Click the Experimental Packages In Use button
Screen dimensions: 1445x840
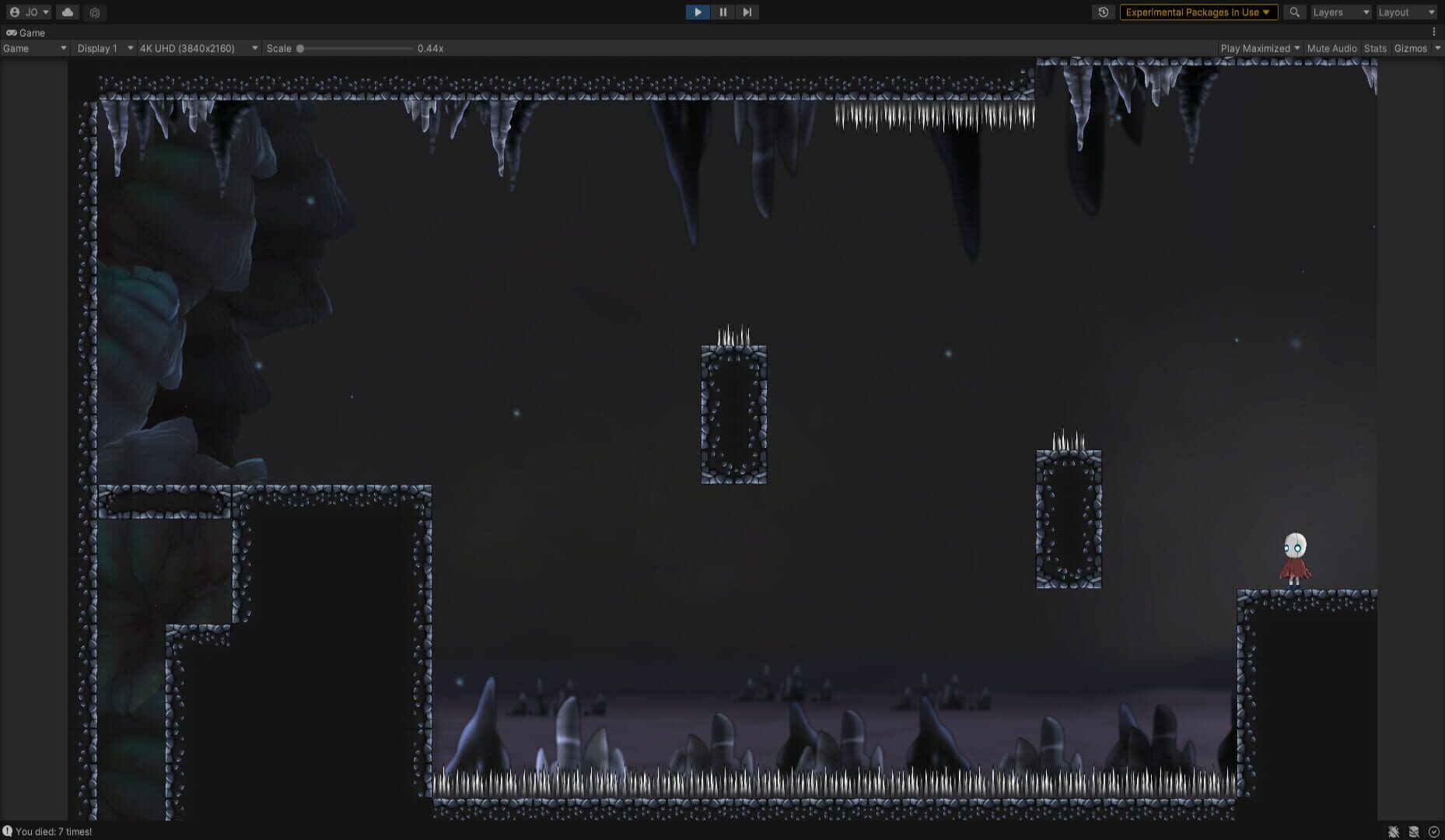1198,12
